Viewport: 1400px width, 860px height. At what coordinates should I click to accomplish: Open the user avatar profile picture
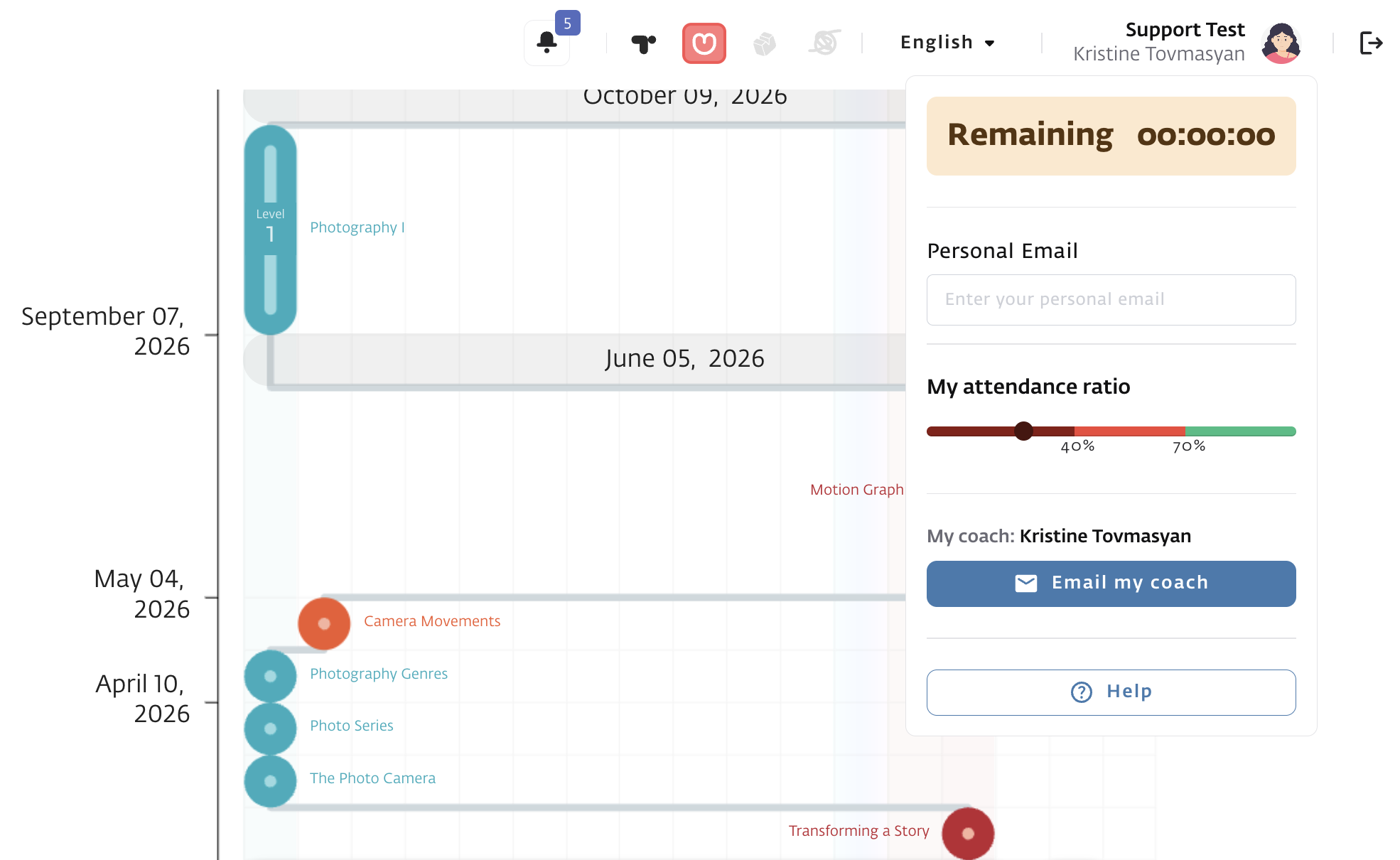click(1281, 43)
